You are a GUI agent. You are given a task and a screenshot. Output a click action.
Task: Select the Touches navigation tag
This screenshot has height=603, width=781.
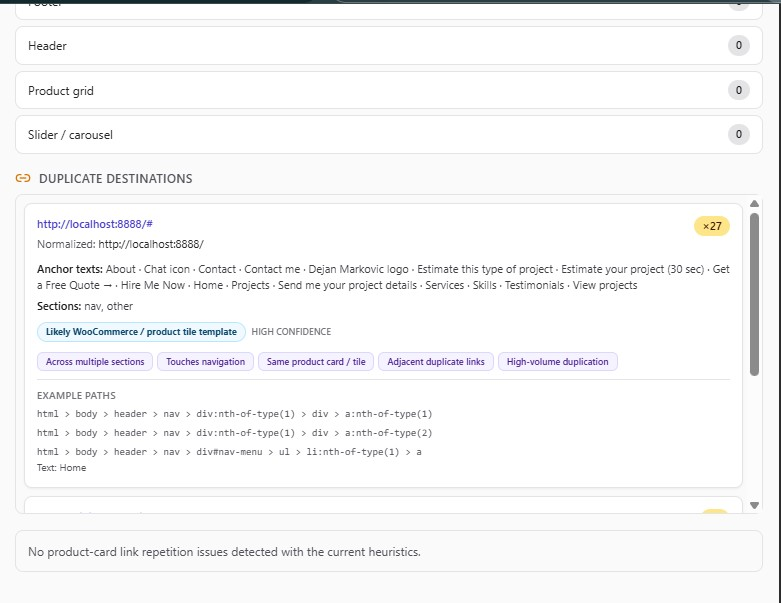pos(205,362)
